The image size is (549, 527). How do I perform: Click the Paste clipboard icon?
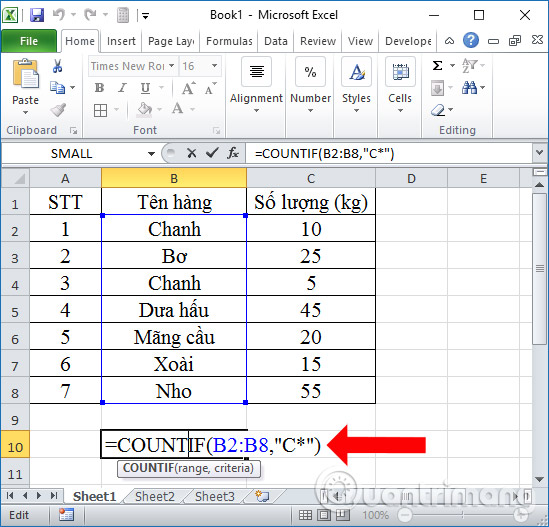(26, 73)
